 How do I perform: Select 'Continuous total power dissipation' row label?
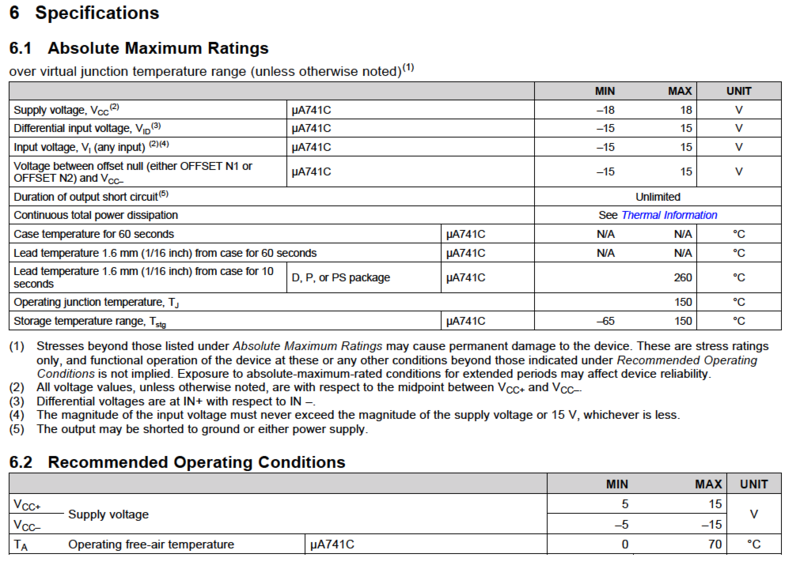tap(96, 215)
